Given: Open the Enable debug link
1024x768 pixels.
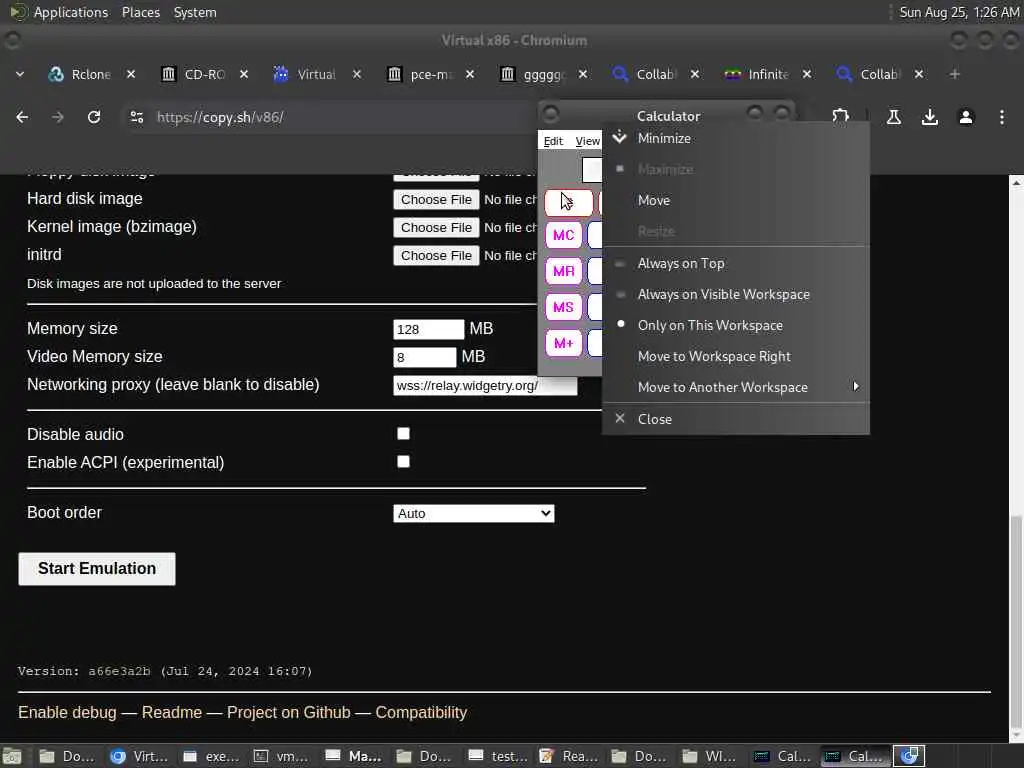Looking at the screenshot, I should pos(67,712).
